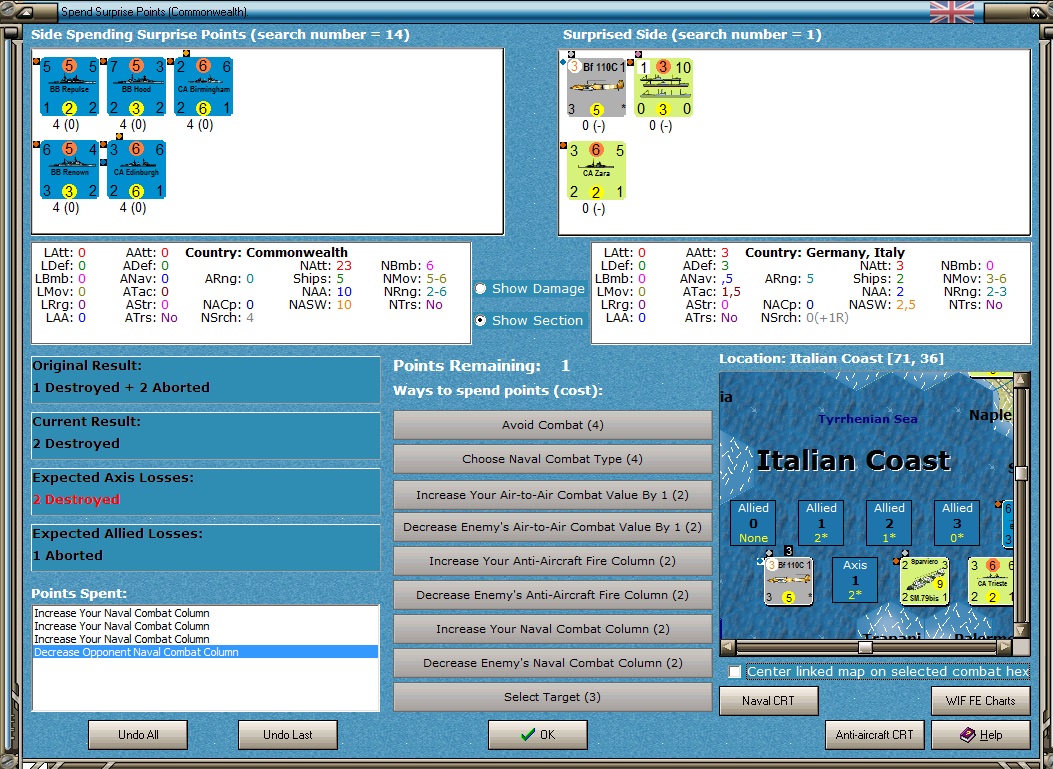The image size is (1053, 769).
Task: Click the Sparviero SM.79bis counter on map
Action: point(923,581)
